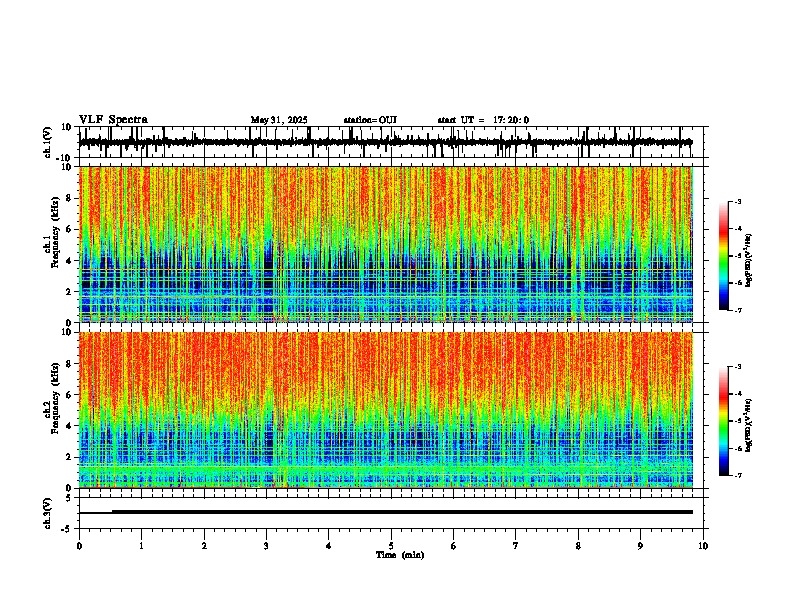Click the time axis tick label "6"
This screenshot has height=612, width=792.
[x=454, y=546]
